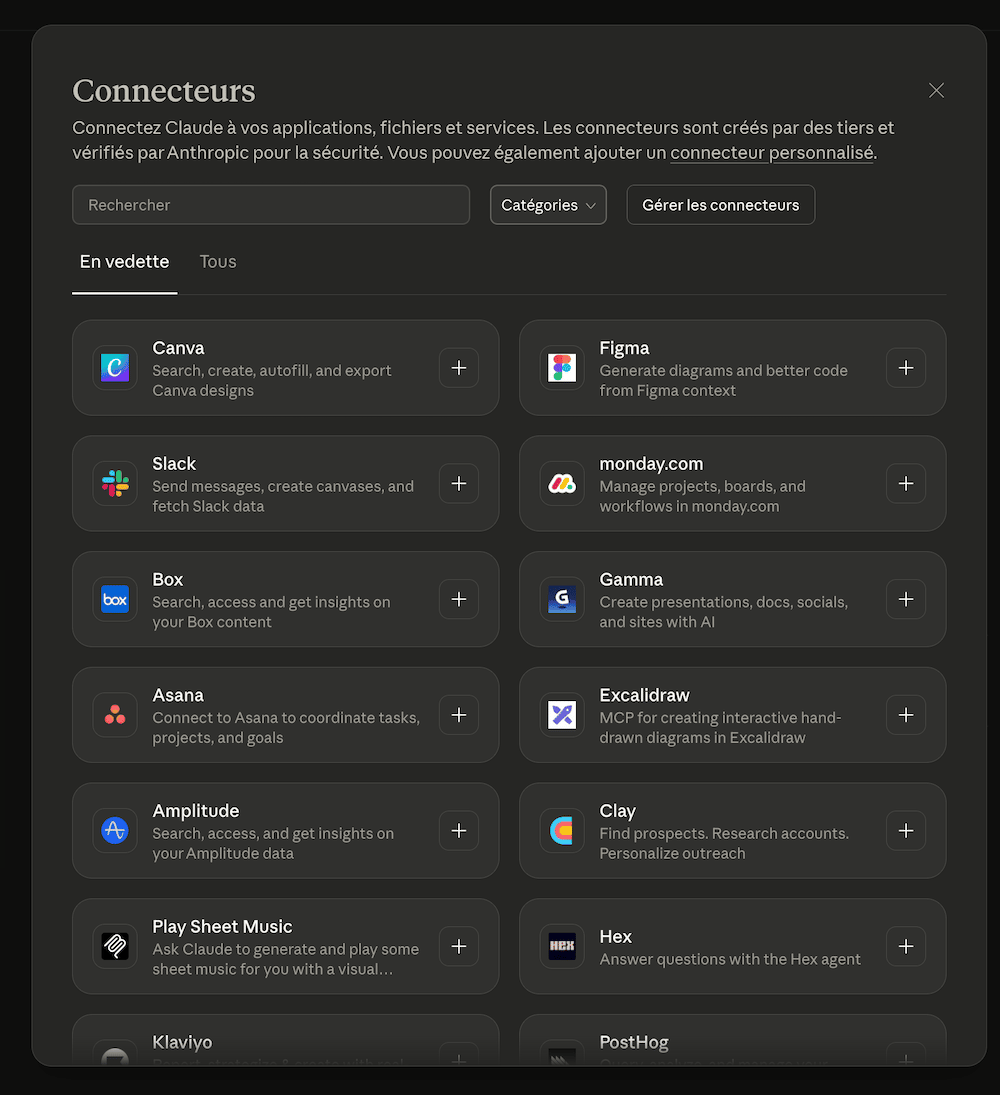This screenshot has height=1095, width=1000.
Task: Open the Catégories dropdown
Action: (548, 205)
